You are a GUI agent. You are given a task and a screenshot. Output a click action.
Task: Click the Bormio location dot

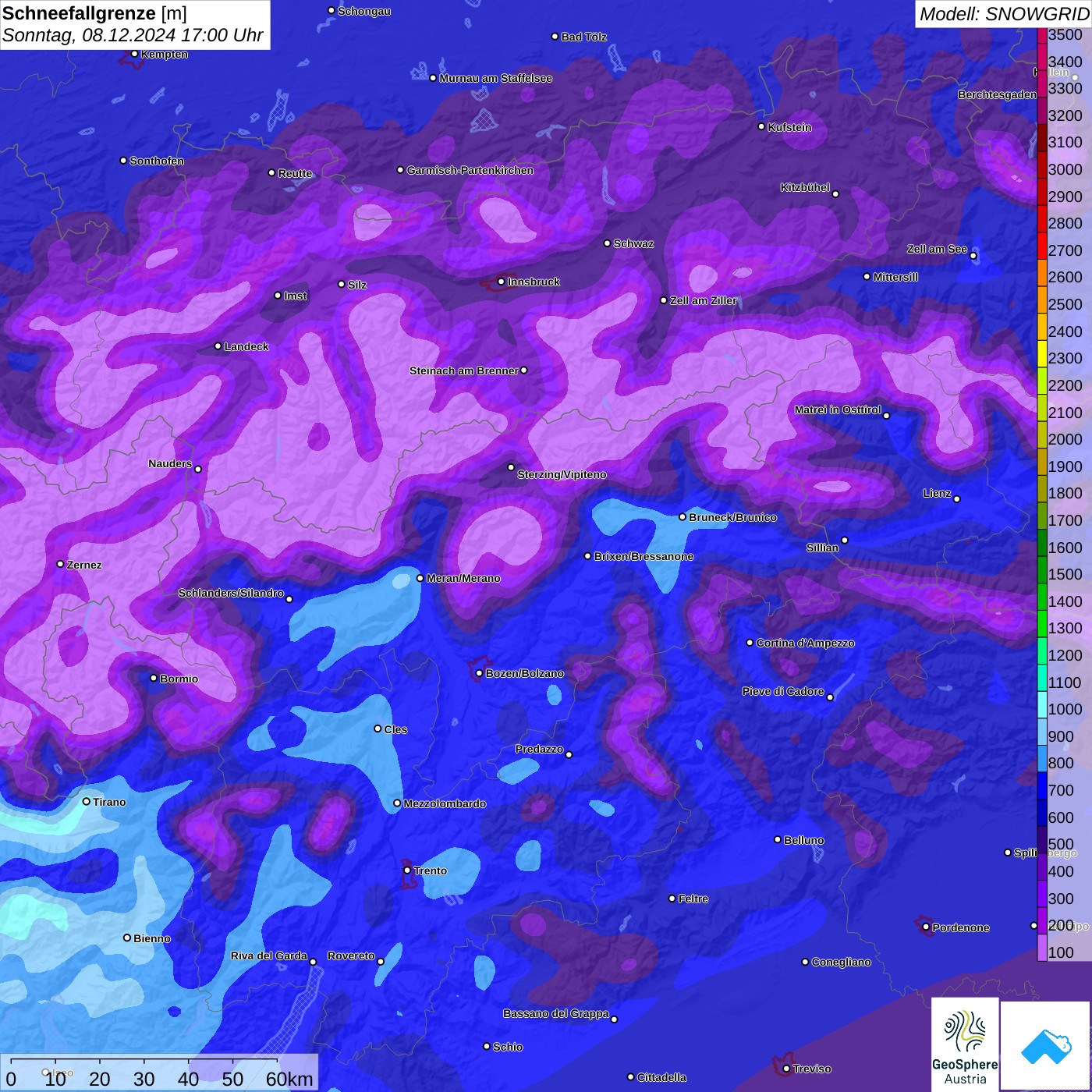point(154,679)
